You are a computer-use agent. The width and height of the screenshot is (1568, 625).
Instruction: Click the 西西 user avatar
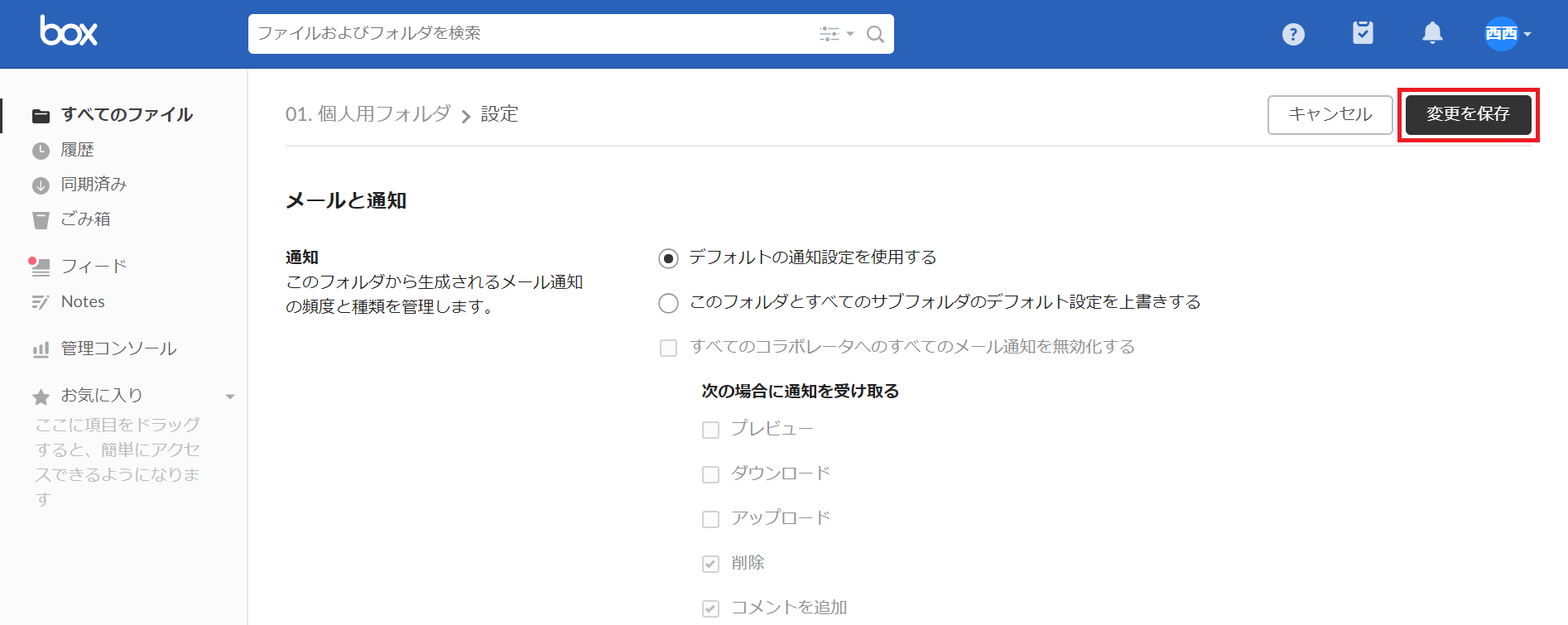1501,34
